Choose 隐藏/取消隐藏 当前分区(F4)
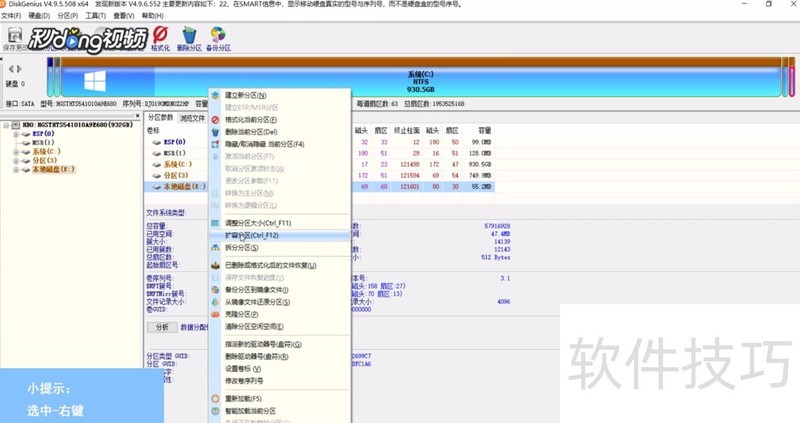Image resolution: width=800 pixels, height=423 pixels. (280, 144)
